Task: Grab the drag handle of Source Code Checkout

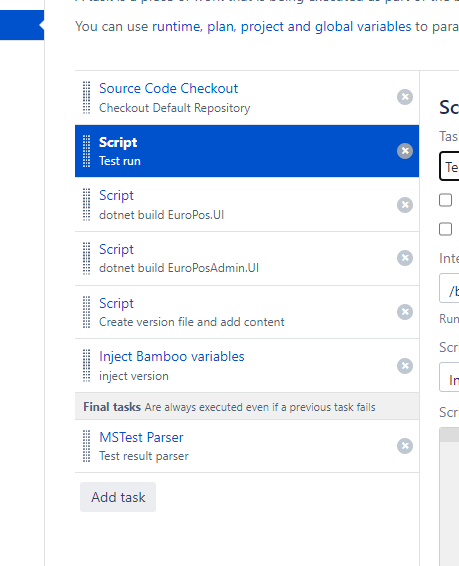Action: tap(87, 97)
